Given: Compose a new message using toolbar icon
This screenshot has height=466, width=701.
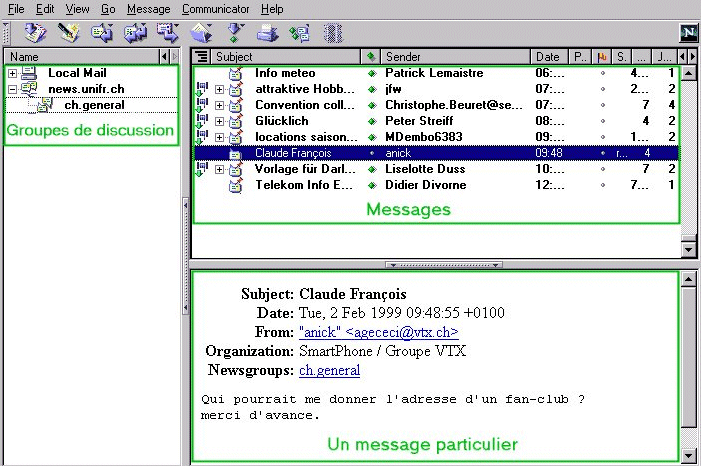Looking at the screenshot, I should (x=69, y=33).
